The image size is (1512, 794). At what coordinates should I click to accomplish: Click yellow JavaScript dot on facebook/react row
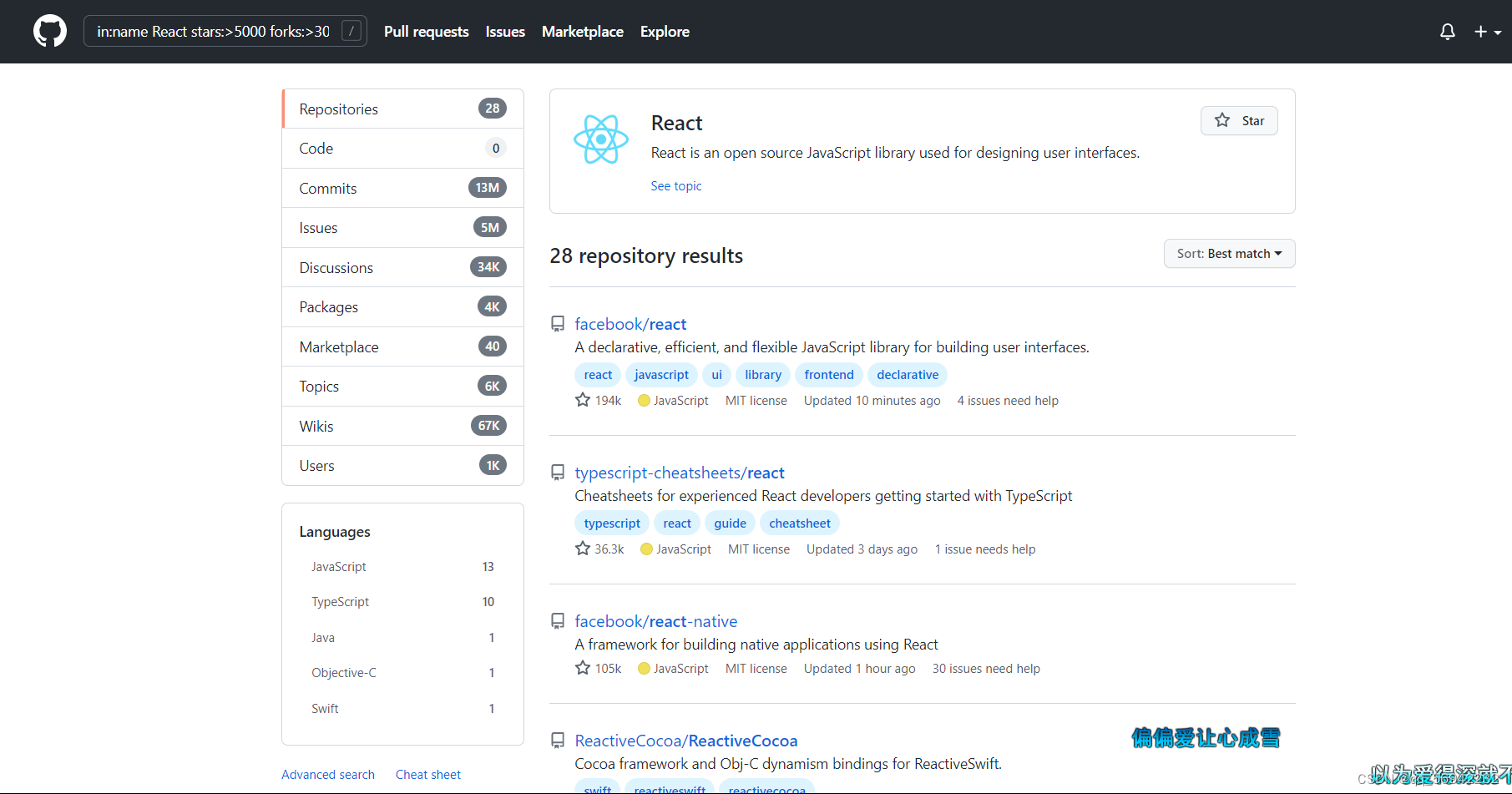tap(644, 401)
